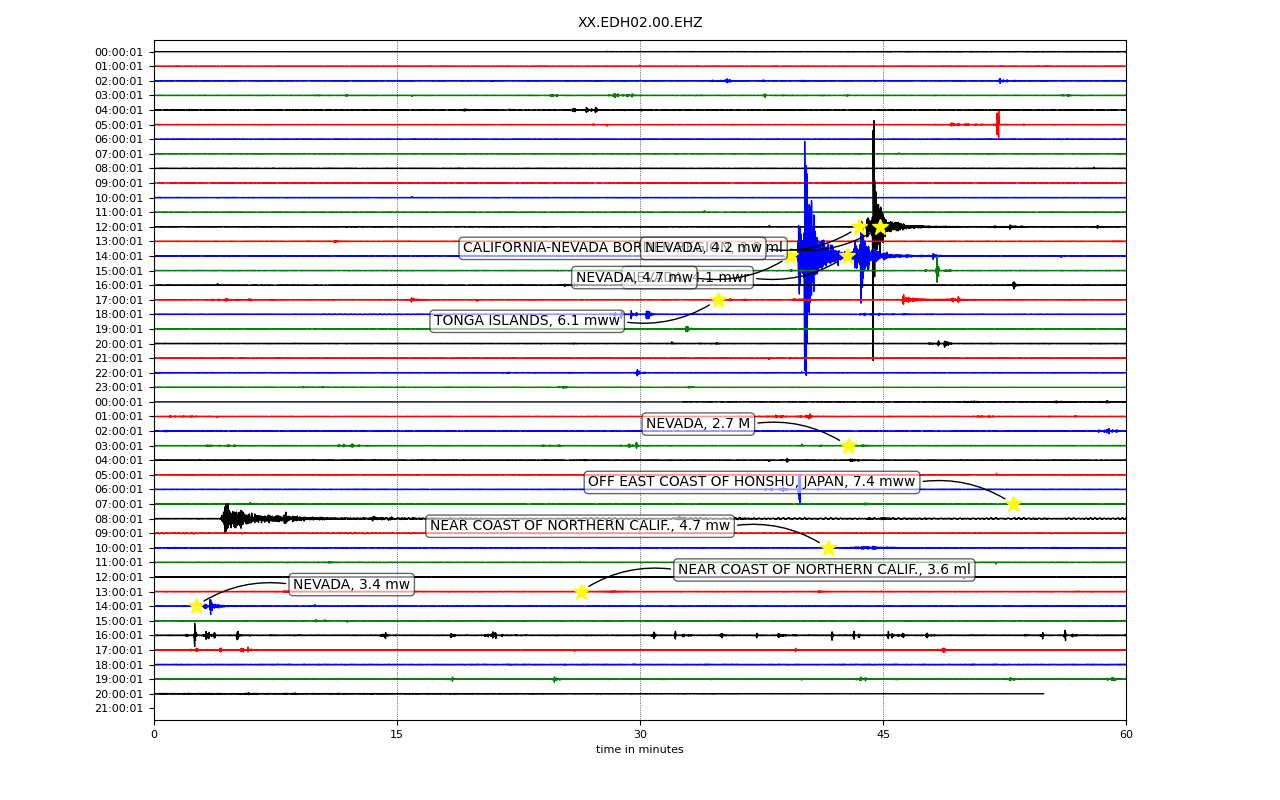Click the plot title XX.EDH02.00.EHZ
Viewport: 1280px width, 800px height.
(640, 22)
